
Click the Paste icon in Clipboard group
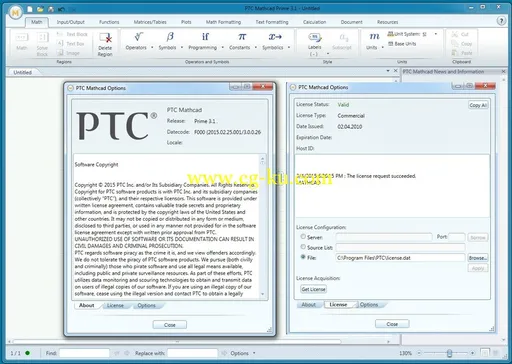pos(455,53)
